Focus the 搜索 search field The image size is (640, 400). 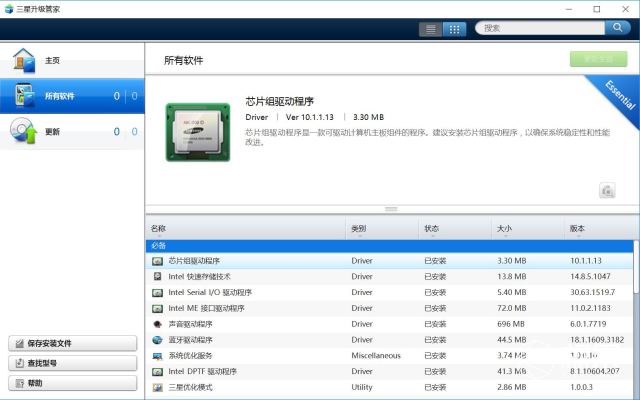tap(540, 28)
